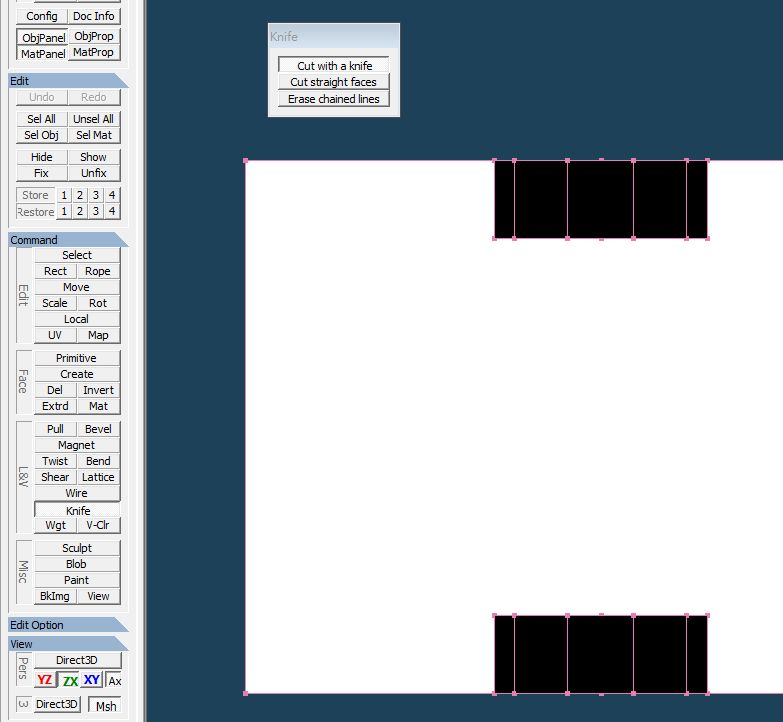Click the Sel All button

click(x=41, y=119)
